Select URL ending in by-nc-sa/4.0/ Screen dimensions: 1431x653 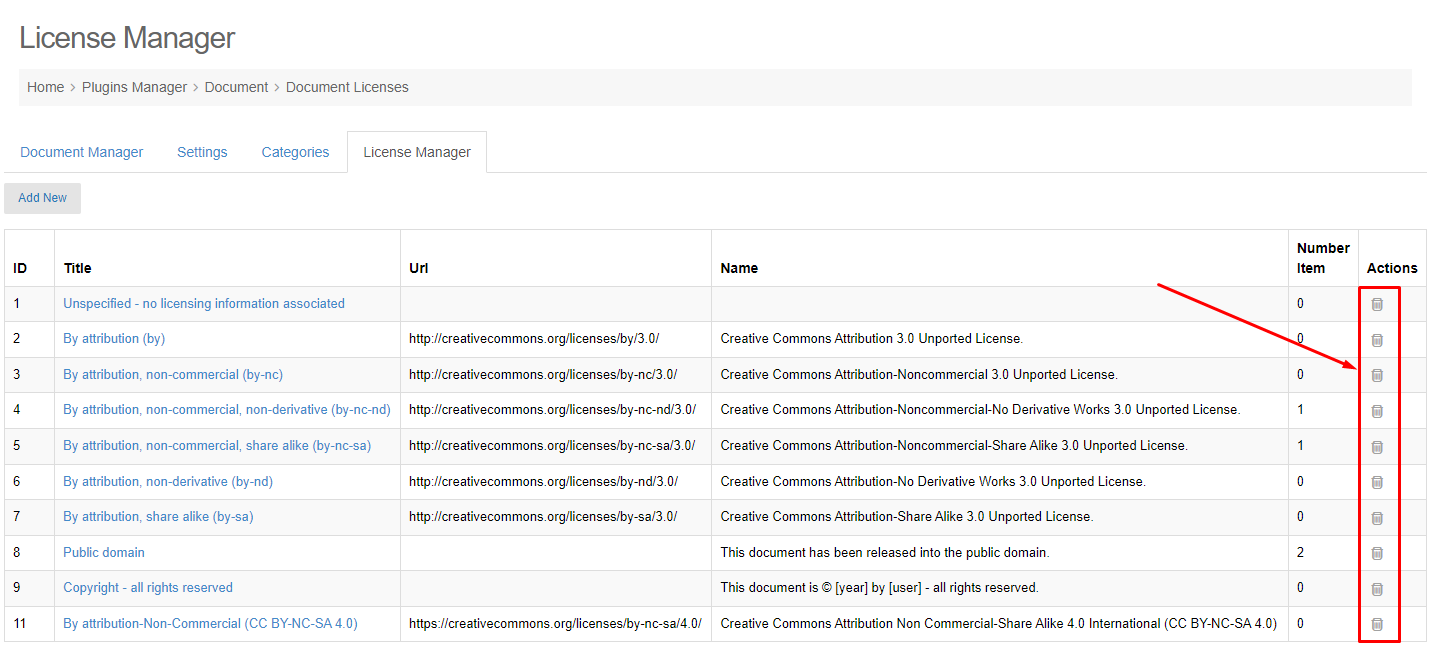(555, 623)
